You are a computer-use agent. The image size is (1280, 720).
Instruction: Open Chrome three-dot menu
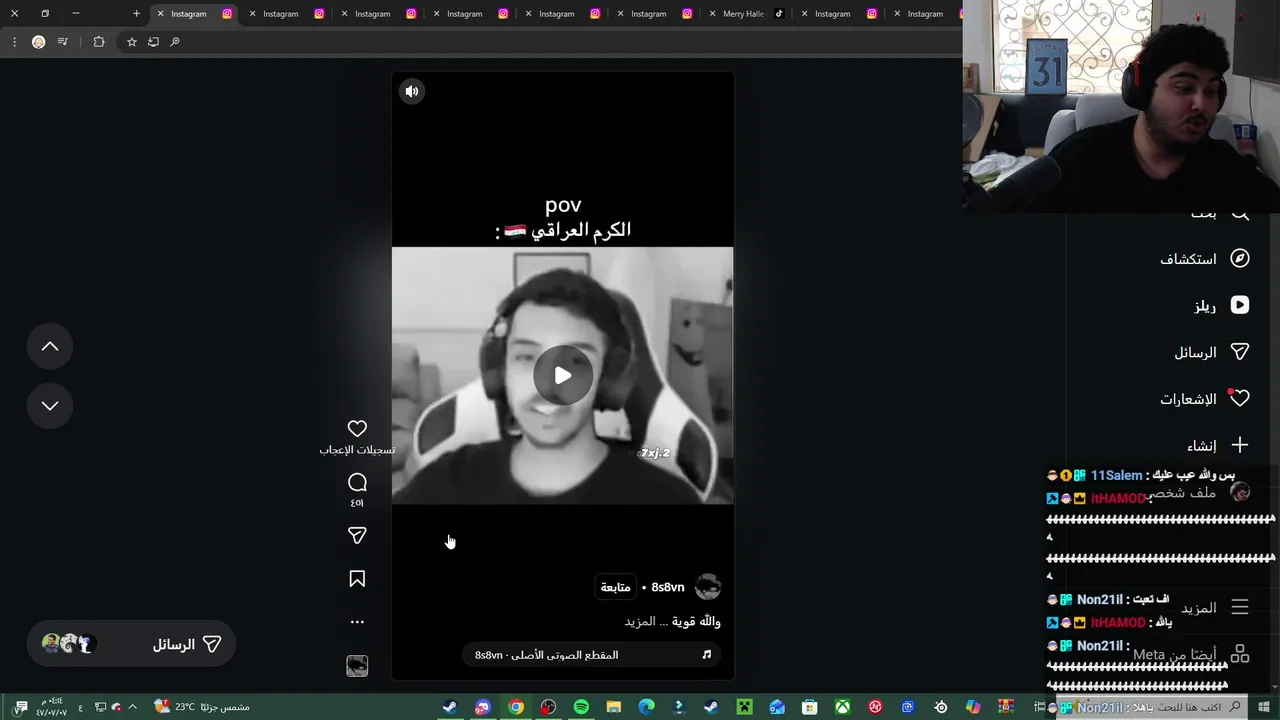click(14, 42)
